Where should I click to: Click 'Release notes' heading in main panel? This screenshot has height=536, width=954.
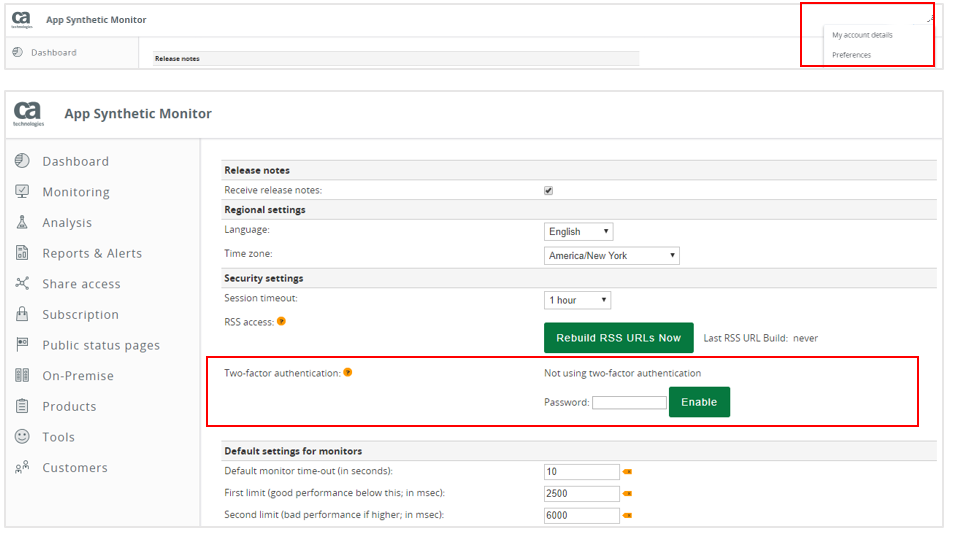(257, 170)
